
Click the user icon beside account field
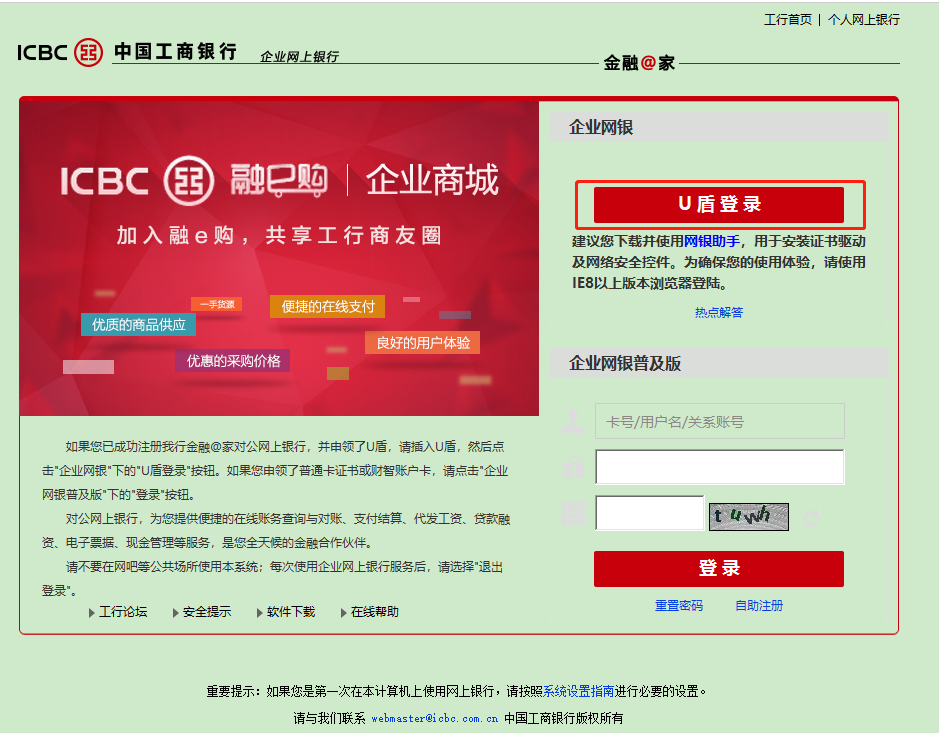[573, 421]
